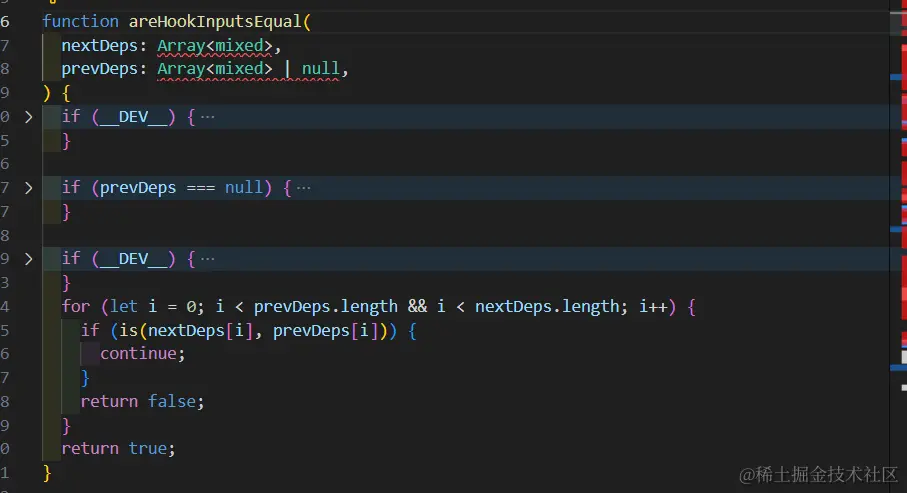Click the i++ increment expression
Image resolution: width=907 pixels, height=493 pixels.
(653, 306)
